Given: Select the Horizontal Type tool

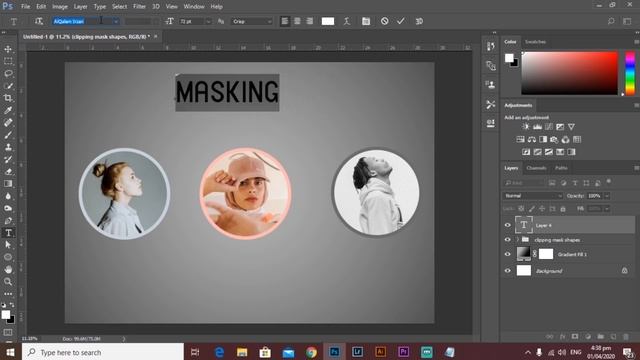Looking at the screenshot, I should tap(8, 233).
